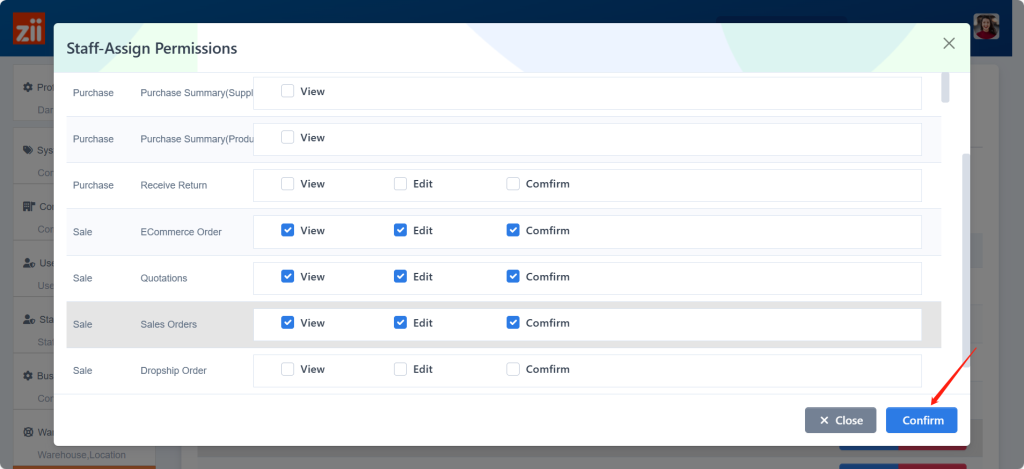Click the Confirm button

(x=921, y=420)
